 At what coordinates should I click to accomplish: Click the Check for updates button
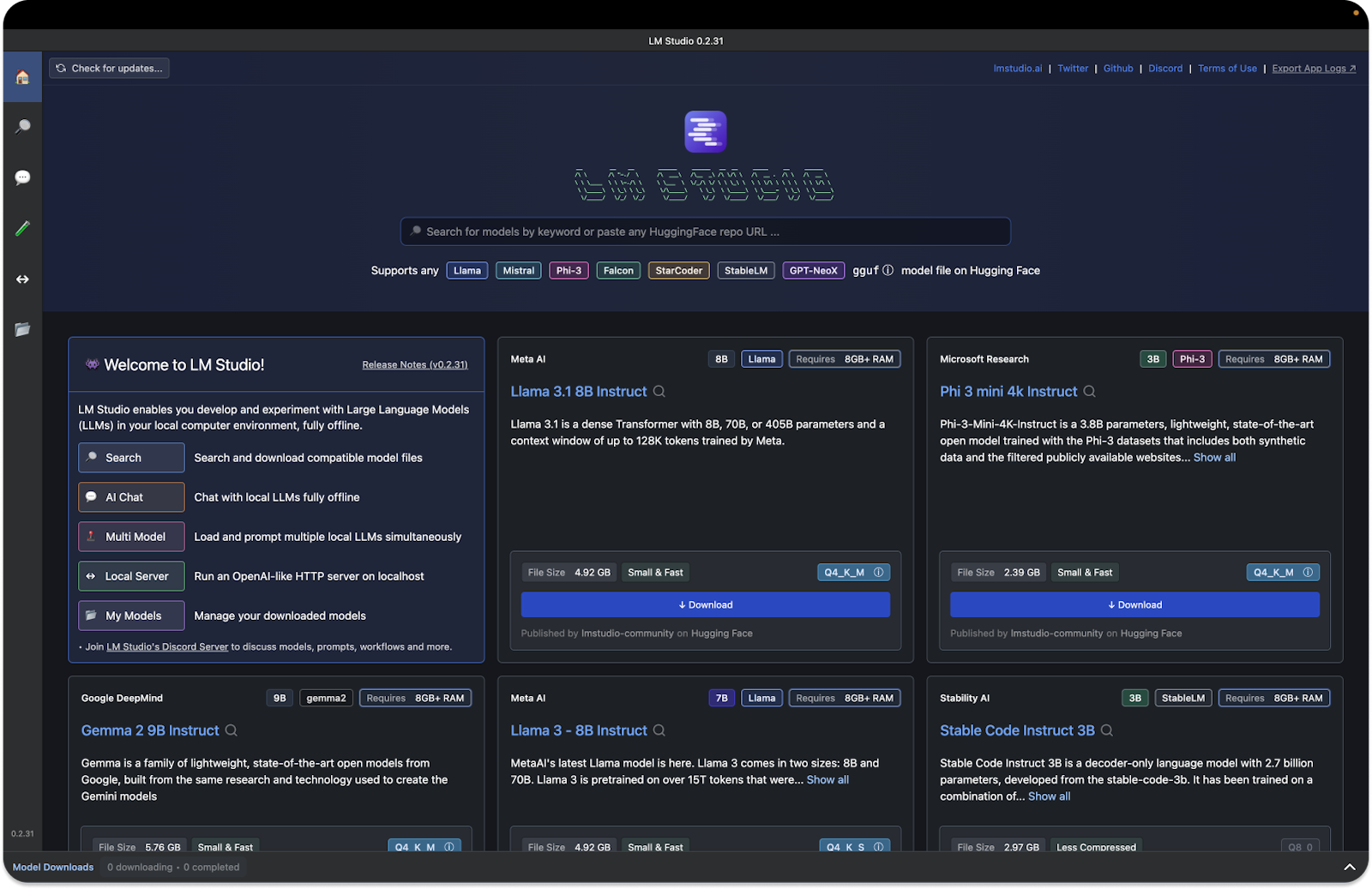pos(109,68)
